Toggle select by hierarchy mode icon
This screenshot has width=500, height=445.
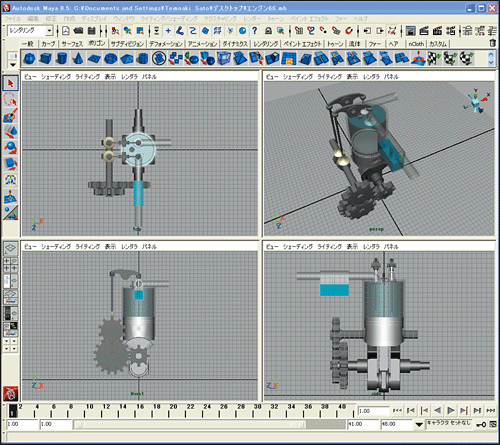click(115, 31)
